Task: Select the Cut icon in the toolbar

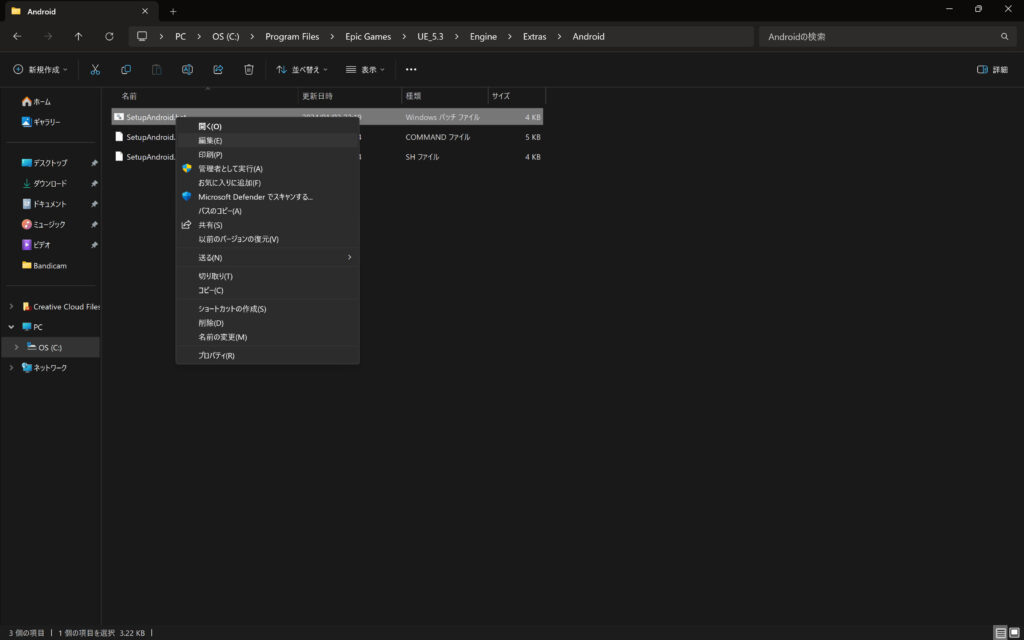Action: click(95, 69)
